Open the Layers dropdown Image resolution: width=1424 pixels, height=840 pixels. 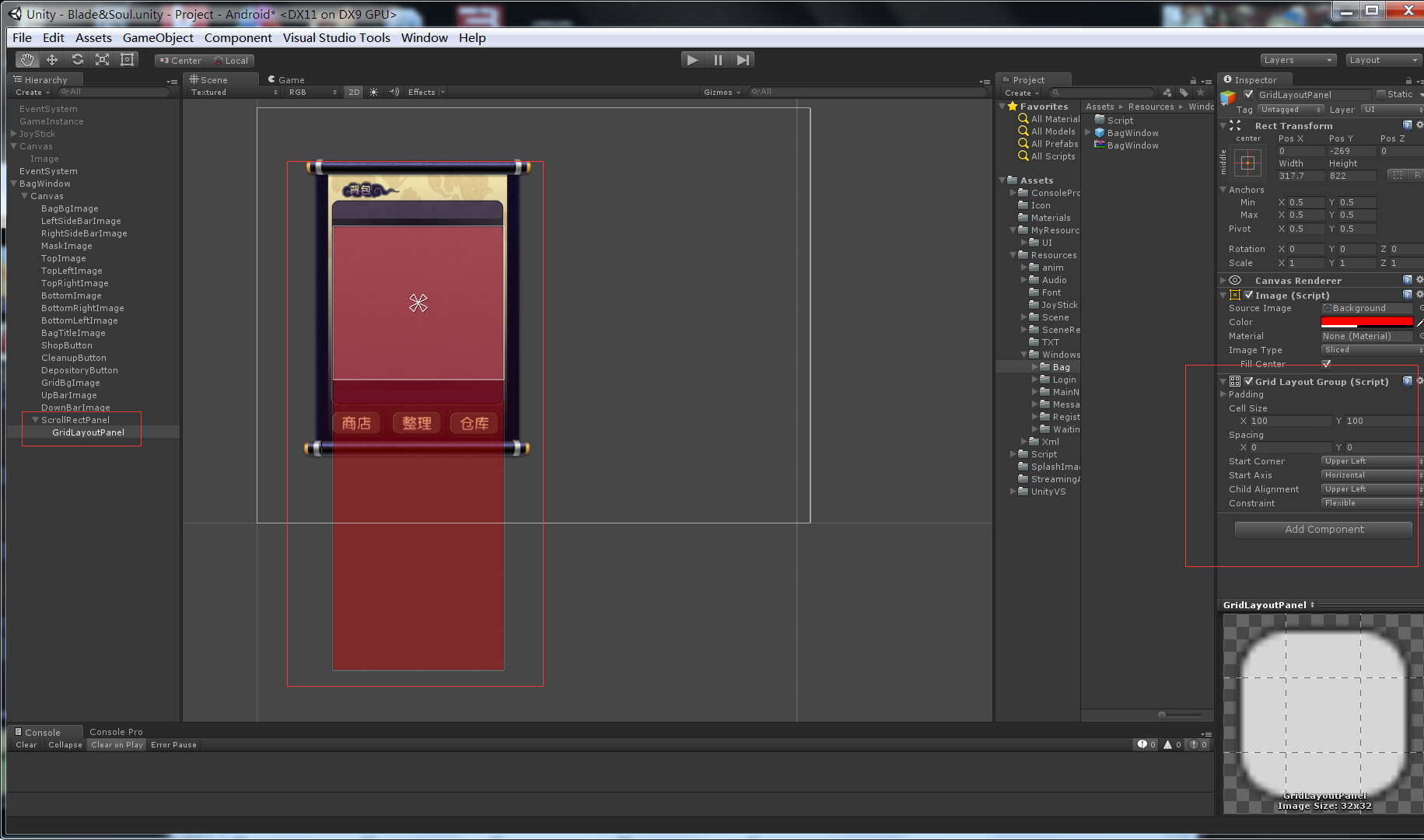pyautogui.click(x=1297, y=59)
